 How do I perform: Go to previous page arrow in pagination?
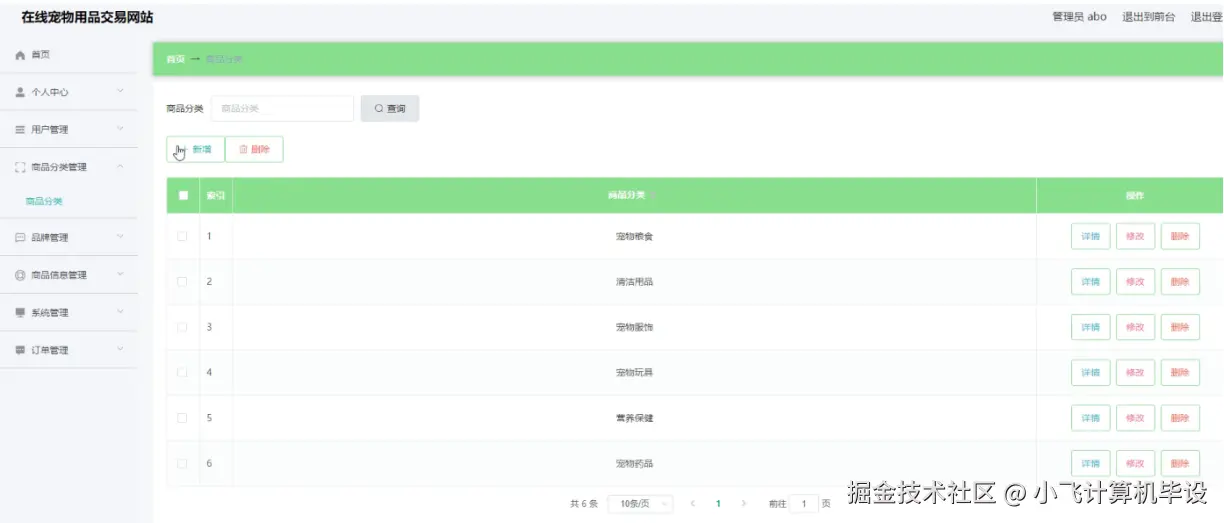(x=693, y=504)
